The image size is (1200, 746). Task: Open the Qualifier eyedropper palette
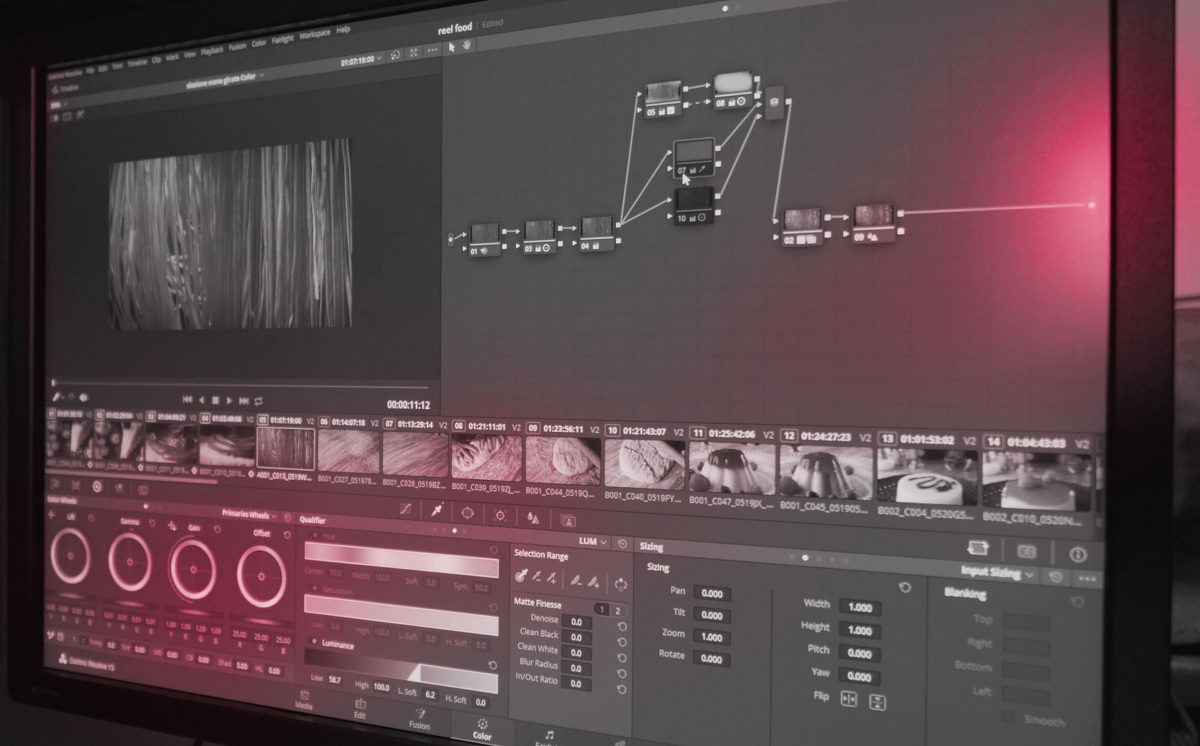click(x=437, y=510)
